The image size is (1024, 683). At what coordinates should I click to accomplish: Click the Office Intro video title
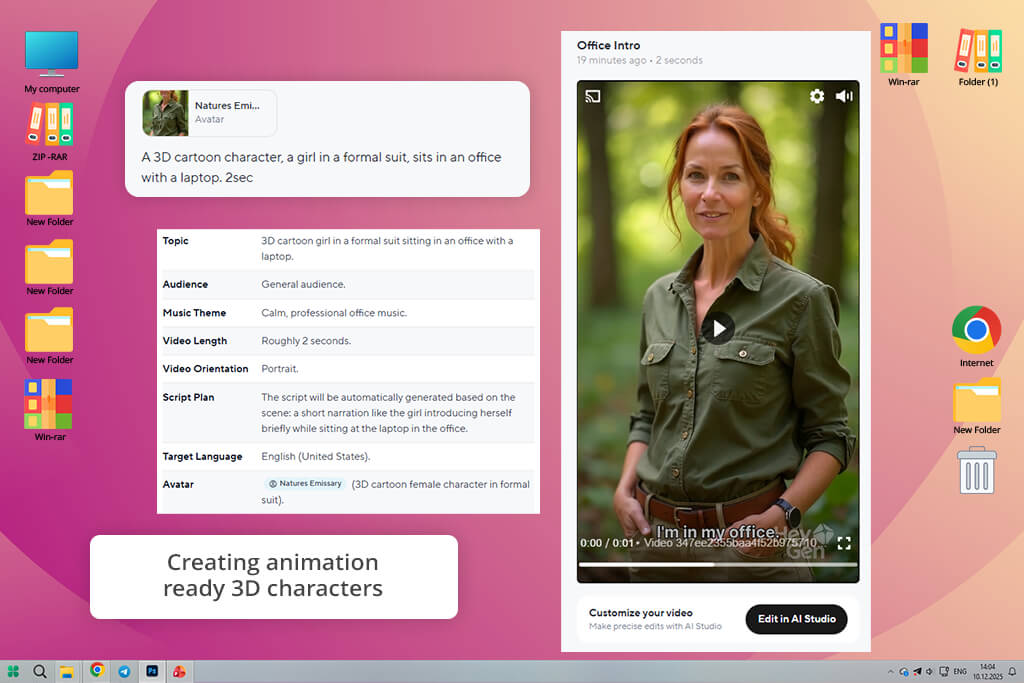coord(608,45)
